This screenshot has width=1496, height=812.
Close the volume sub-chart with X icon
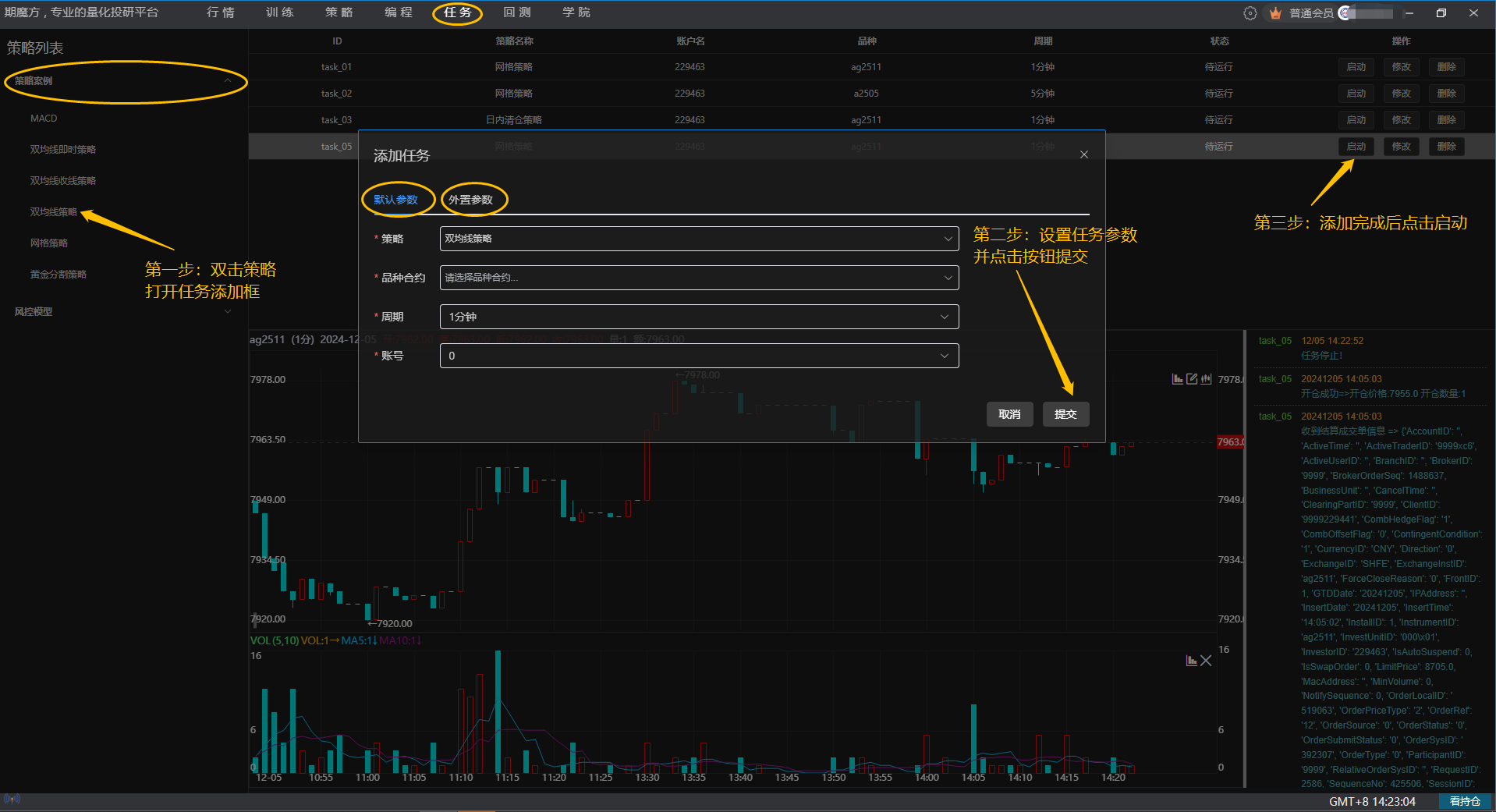click(x=1206, y=661)
